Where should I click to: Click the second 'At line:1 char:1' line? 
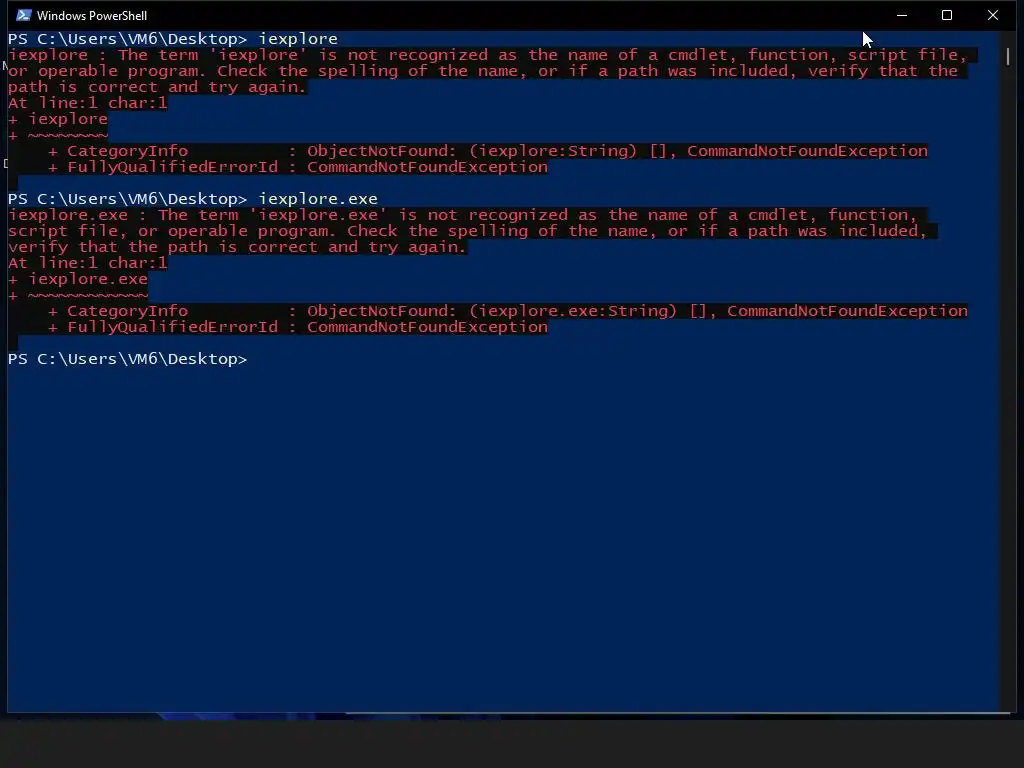coord(88,263)
